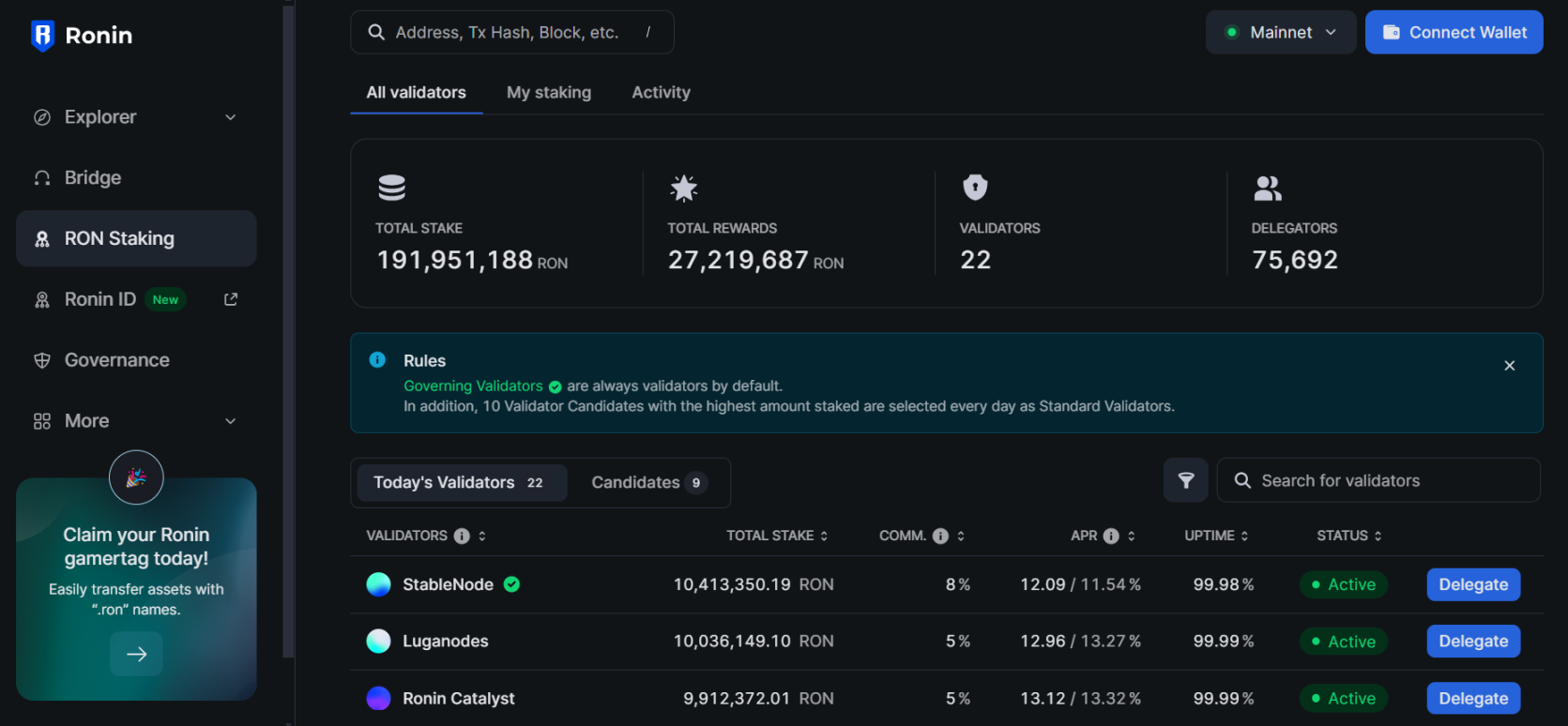
Task: Expand the Explorer chevron
Action: pos(231,117)
